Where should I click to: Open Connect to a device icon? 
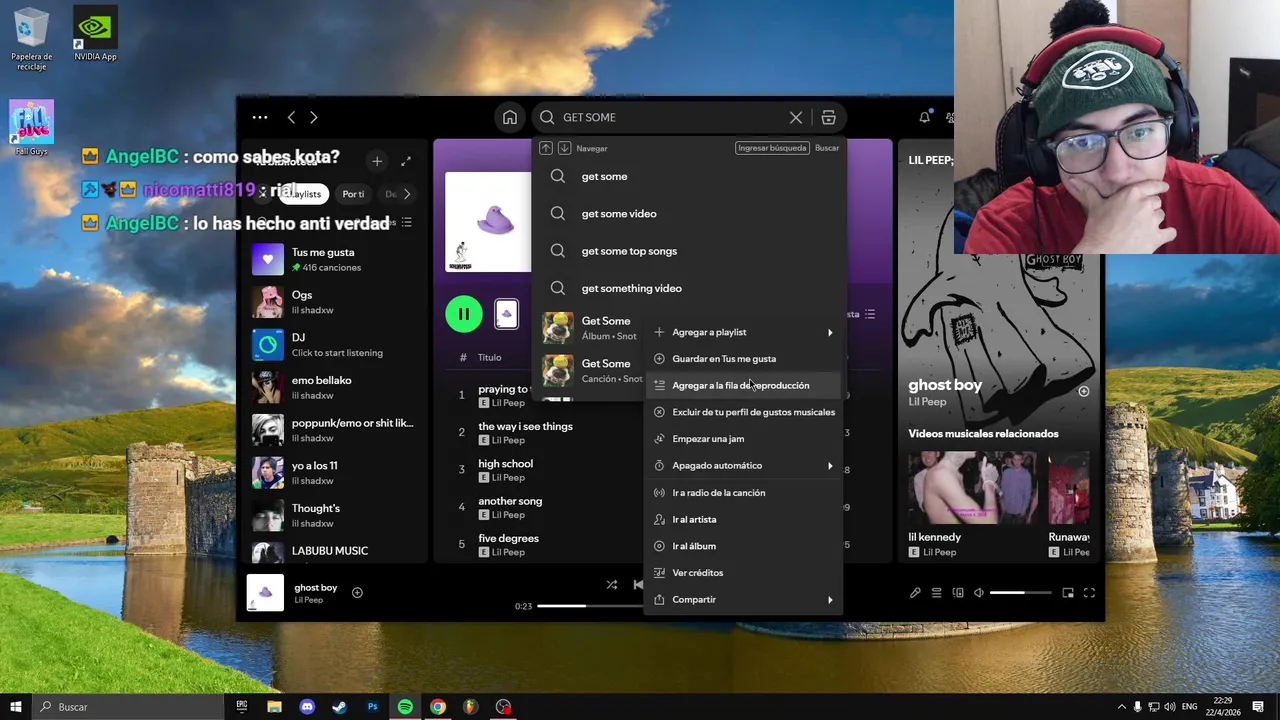958,592
